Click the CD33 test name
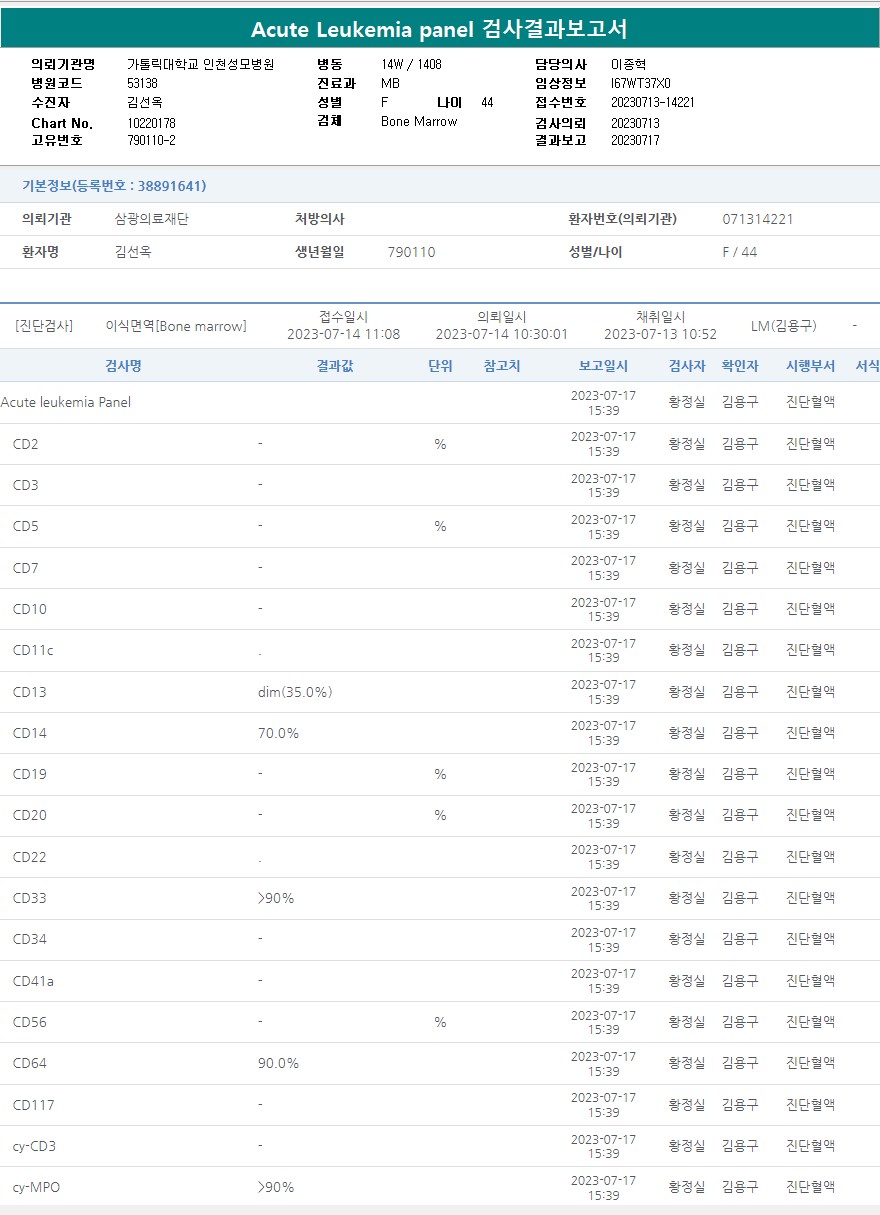The height and width of the screenshot is (1215, 880). pos(30,898)
